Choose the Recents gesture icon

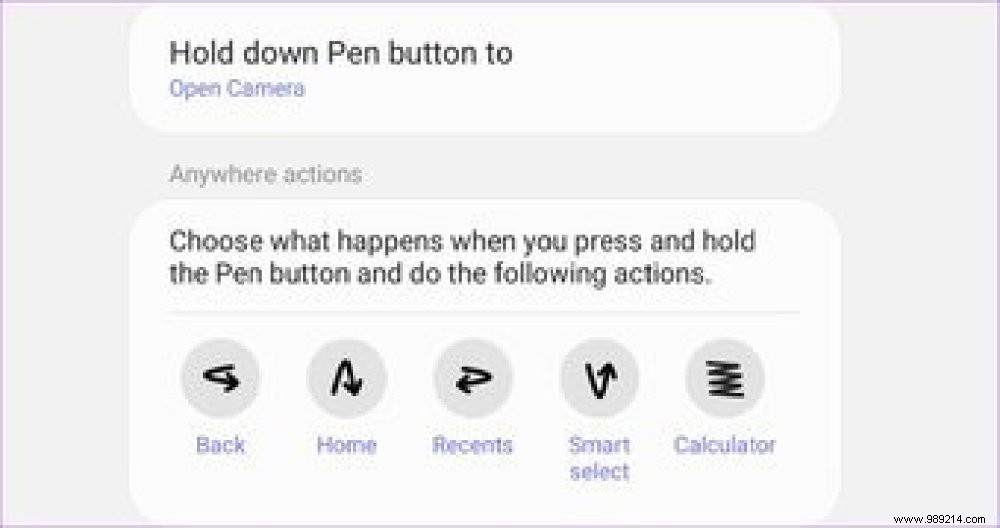click(473, 378)
